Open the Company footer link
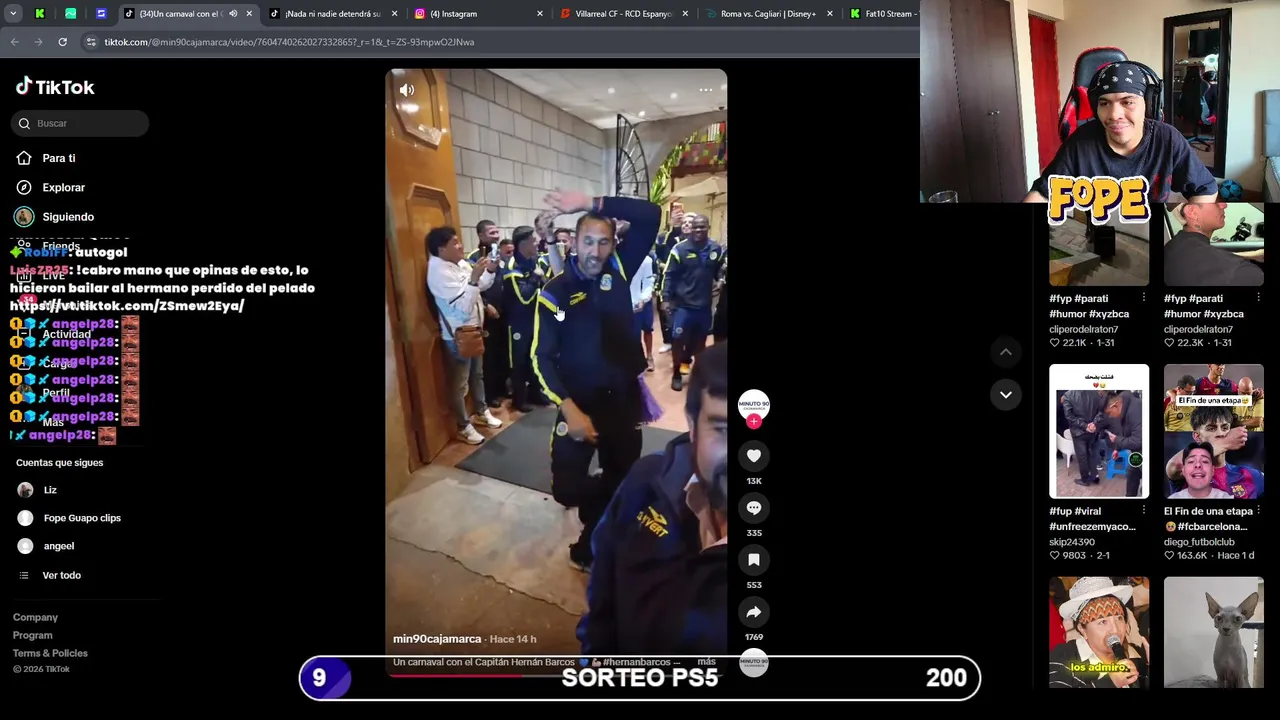This screenshot has width=1280, height=720. click(35, 617)
